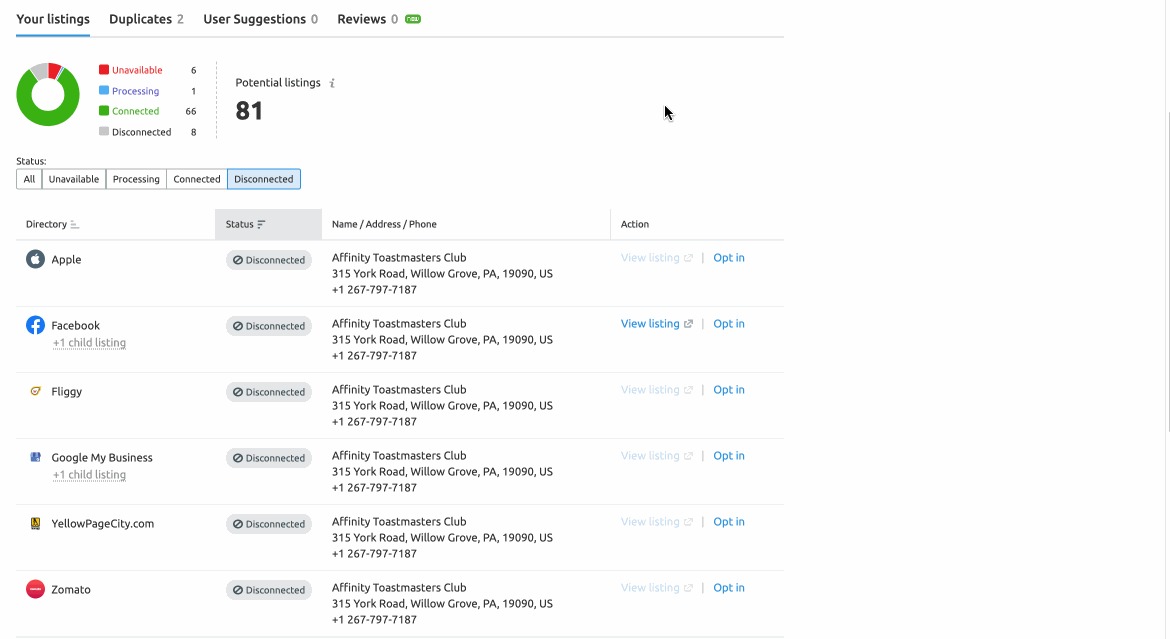Switch to the User Suggestions tab
The image size is (1170, 639).
coord(260,19)
